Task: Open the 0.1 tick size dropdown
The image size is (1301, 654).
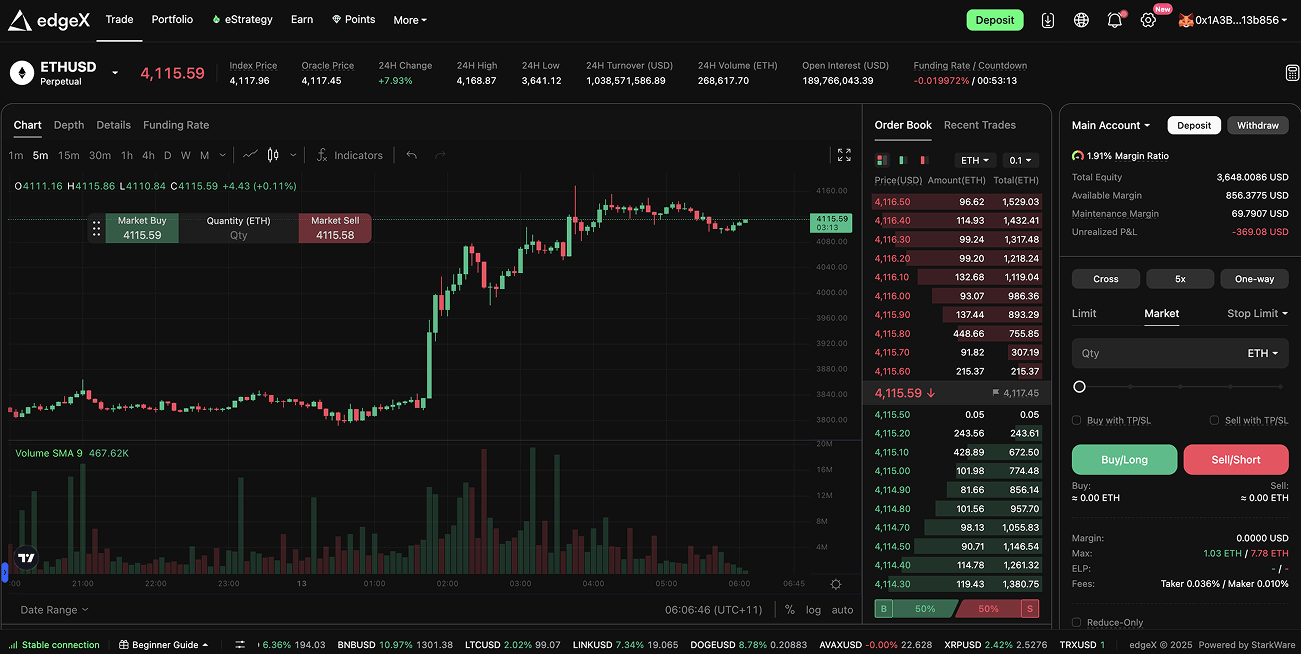Action: [1022, 160]
